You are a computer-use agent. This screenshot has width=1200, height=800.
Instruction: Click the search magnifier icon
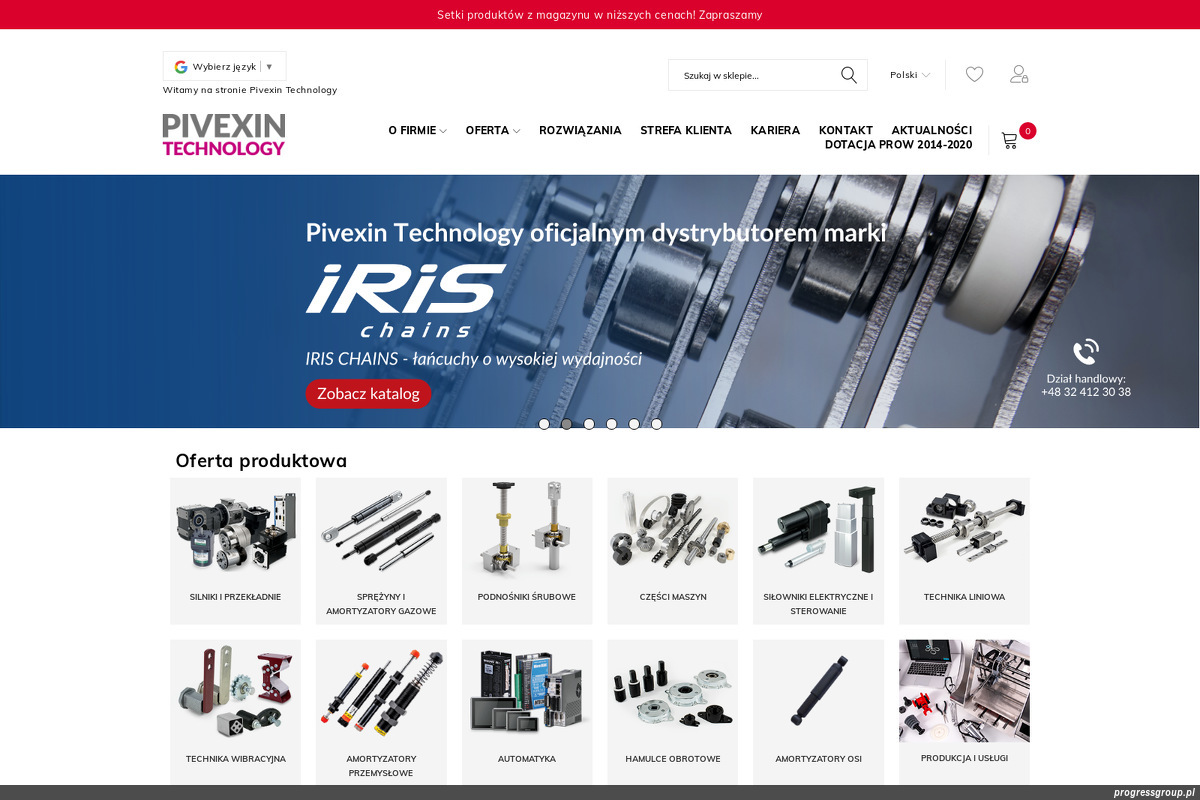pos(849,75)
